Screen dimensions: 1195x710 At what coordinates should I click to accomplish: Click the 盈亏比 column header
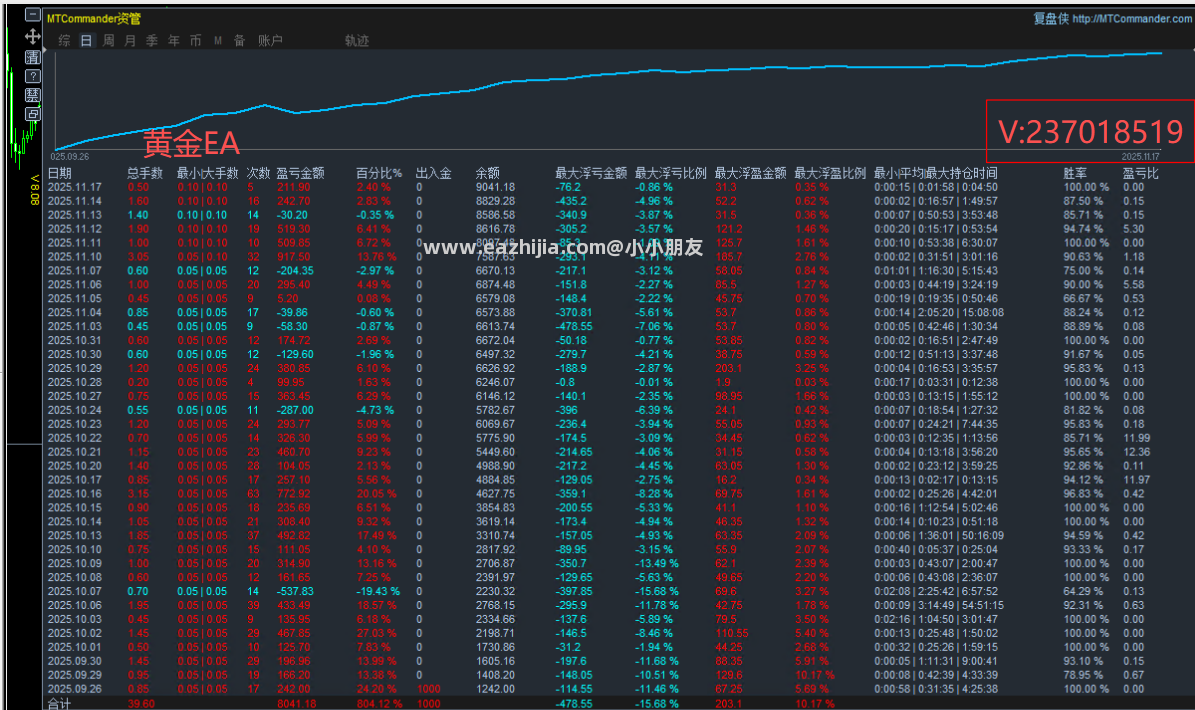(x=1140, y=173)
